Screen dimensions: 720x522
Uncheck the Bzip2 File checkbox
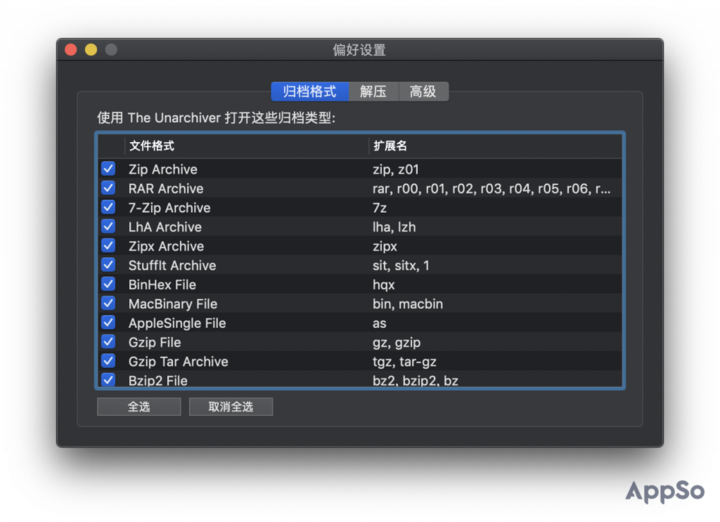pyautogui.click(x=108, y=380)
